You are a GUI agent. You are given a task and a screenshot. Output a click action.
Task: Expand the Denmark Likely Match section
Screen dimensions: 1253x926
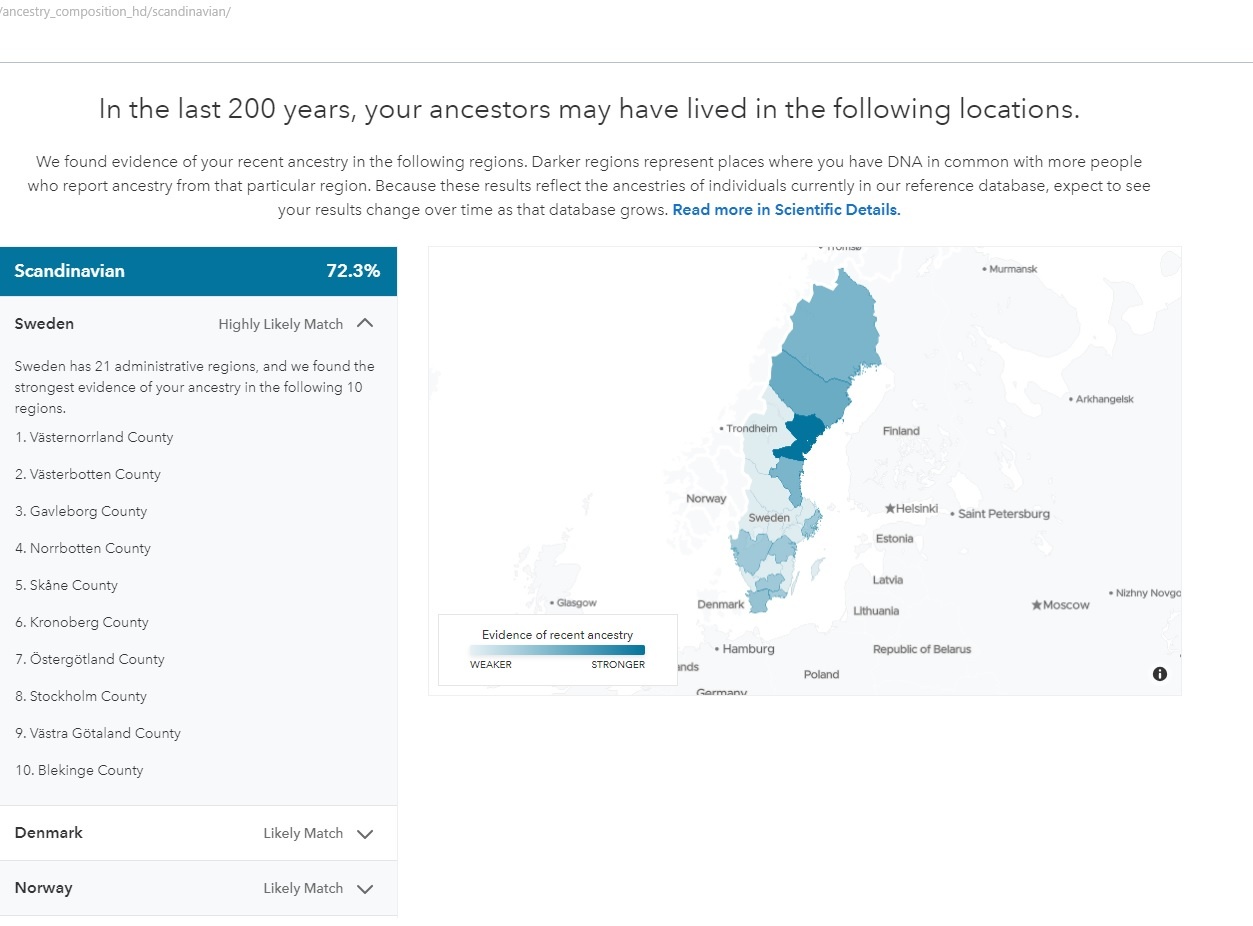pyautogui.click(x=364, y=832)
